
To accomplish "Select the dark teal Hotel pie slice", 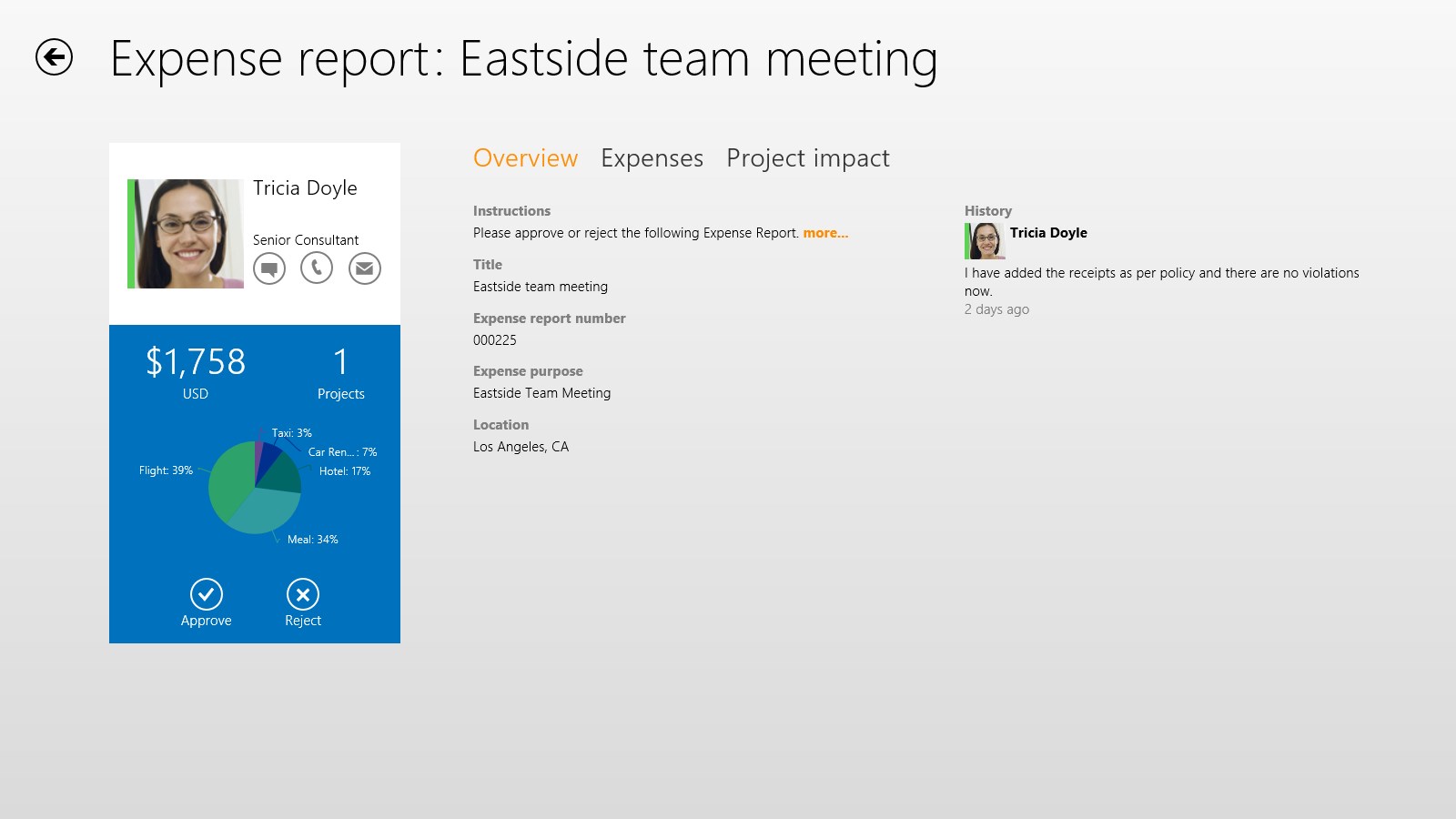I will [284, 475].
